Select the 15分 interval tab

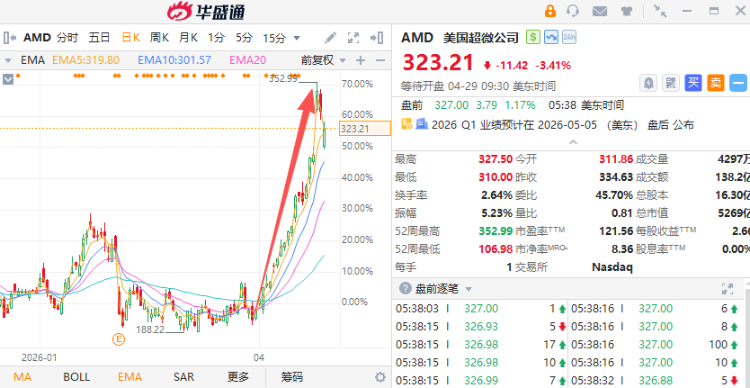pos(274,38)
